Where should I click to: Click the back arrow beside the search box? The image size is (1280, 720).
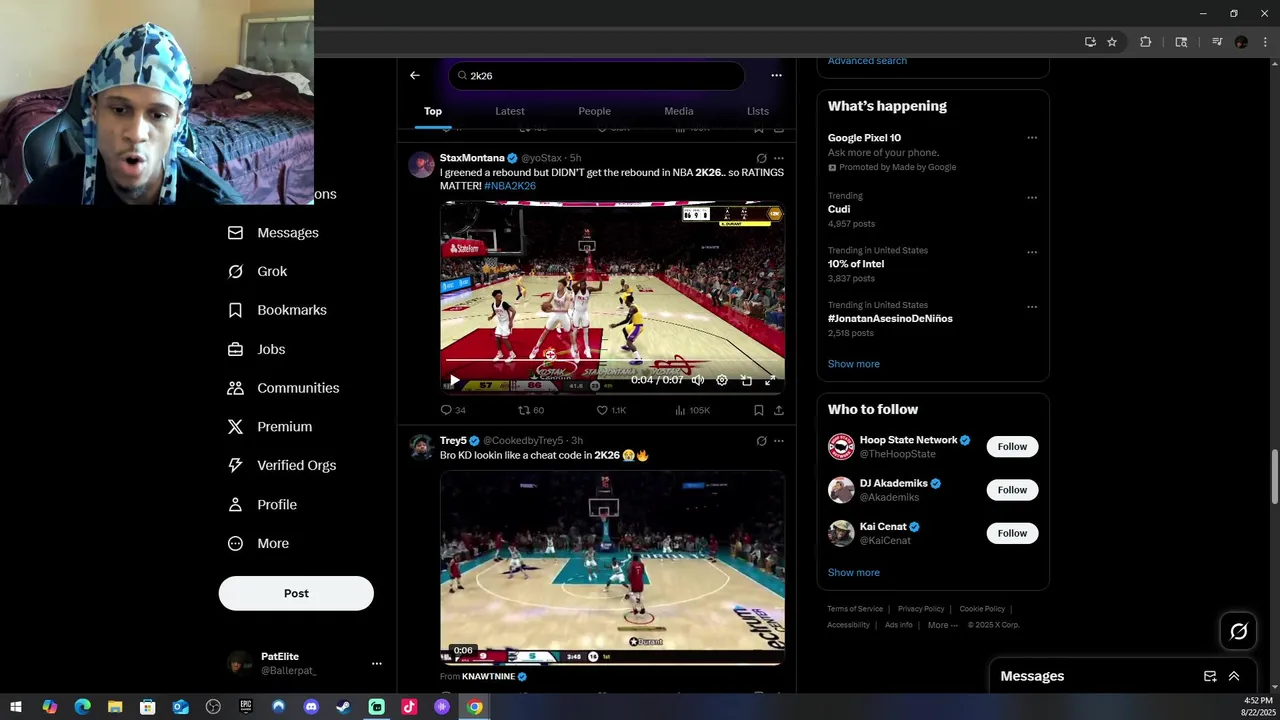pyautogui.click(x=414, y=75)
